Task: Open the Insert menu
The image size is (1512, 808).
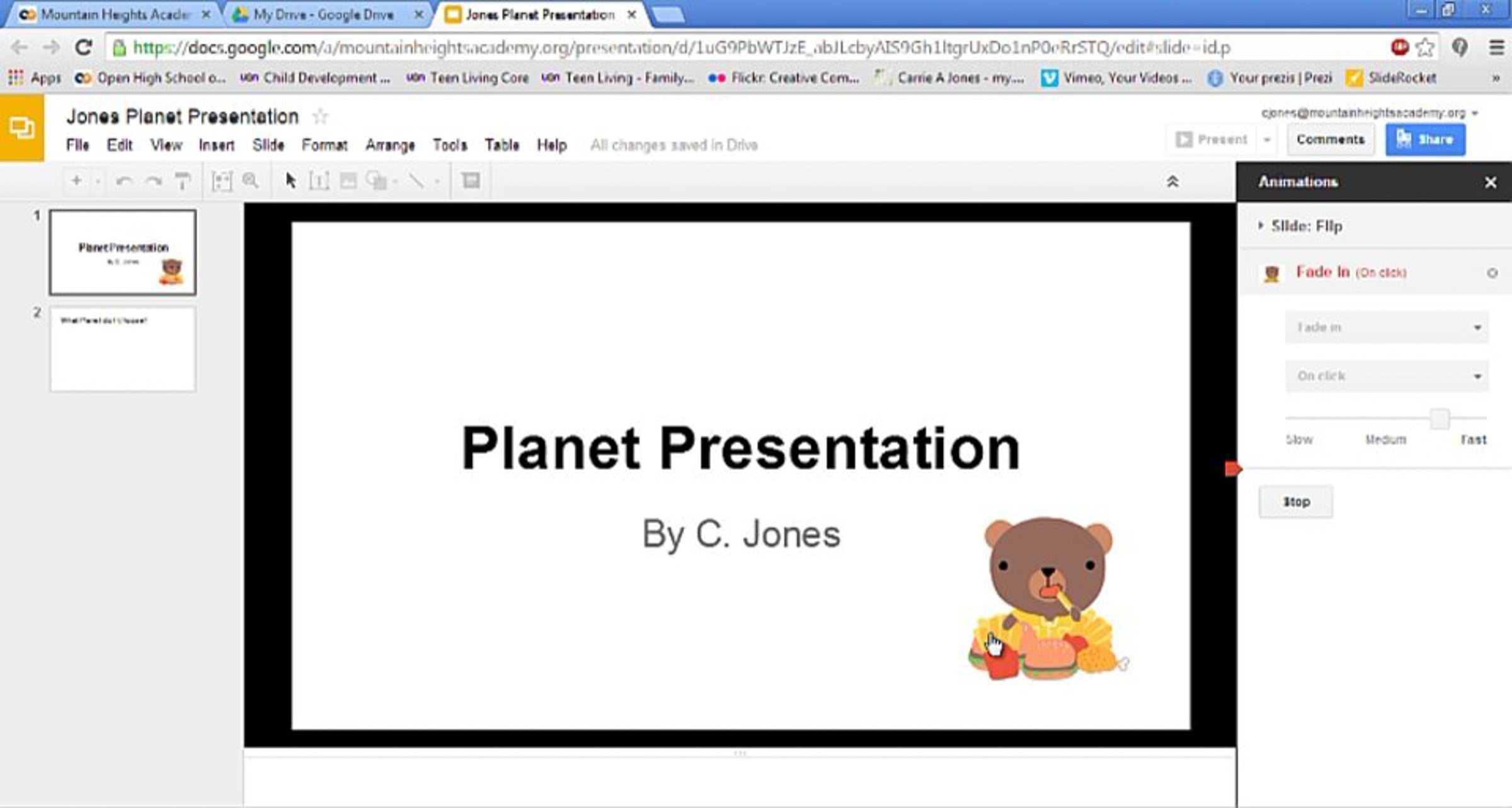Action: coord(216,145)
